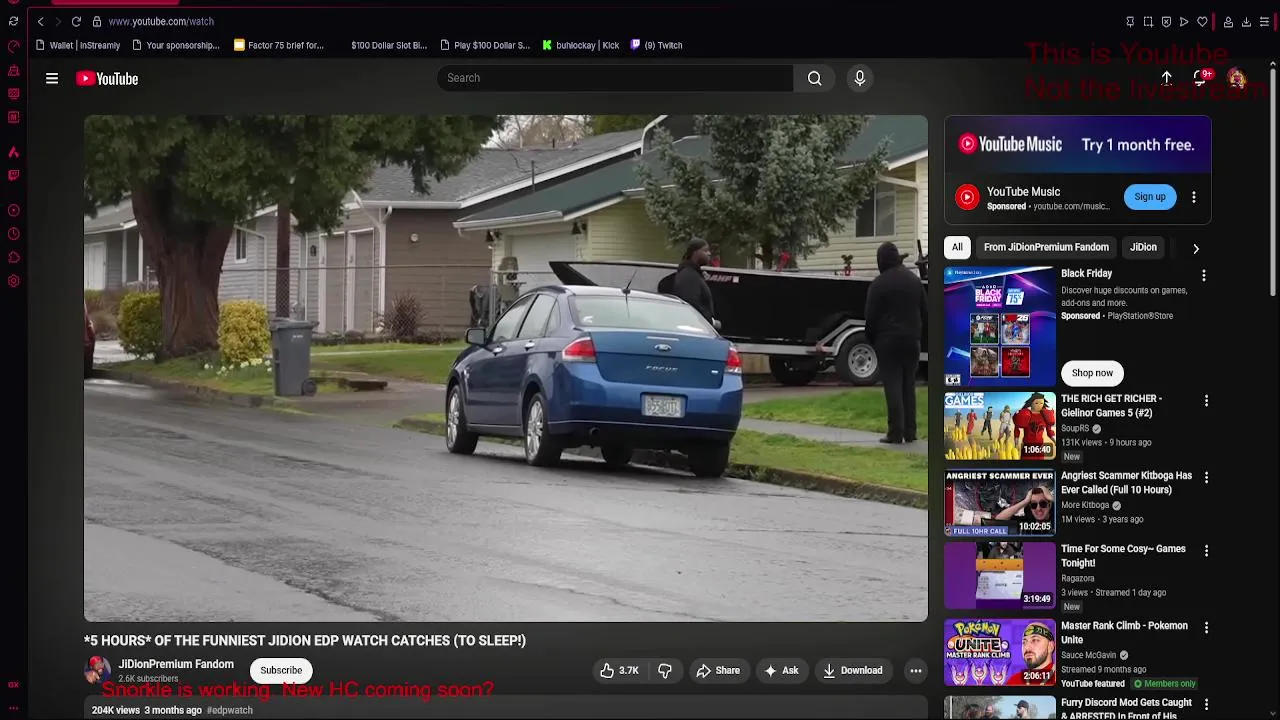Subscribe to JiDionPremium Fandom
Screen dimensions: 1280x720
(x=281, y=670)
